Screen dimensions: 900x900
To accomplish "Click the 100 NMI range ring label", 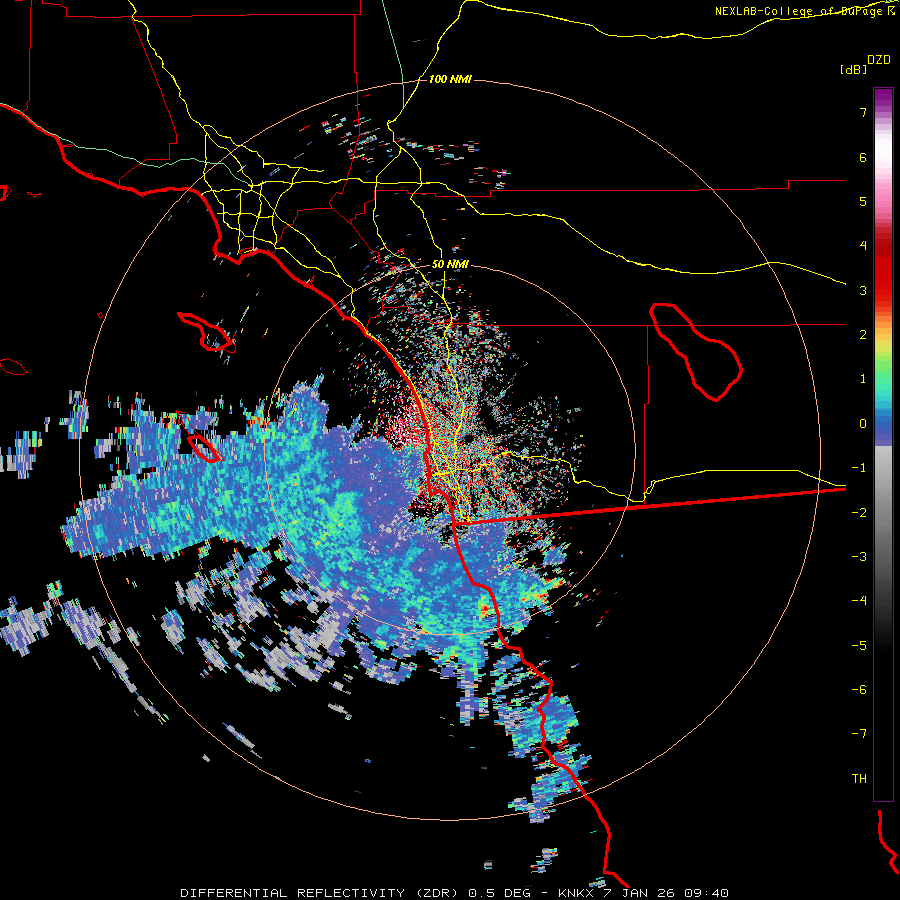I will click(450, 79).
